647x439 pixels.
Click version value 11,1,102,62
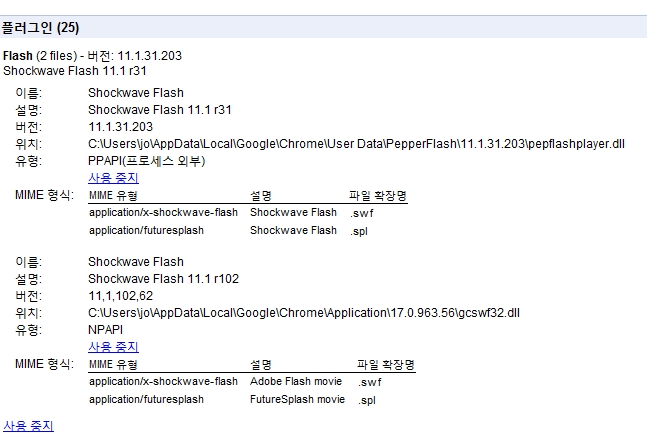[x=121, y=296]
